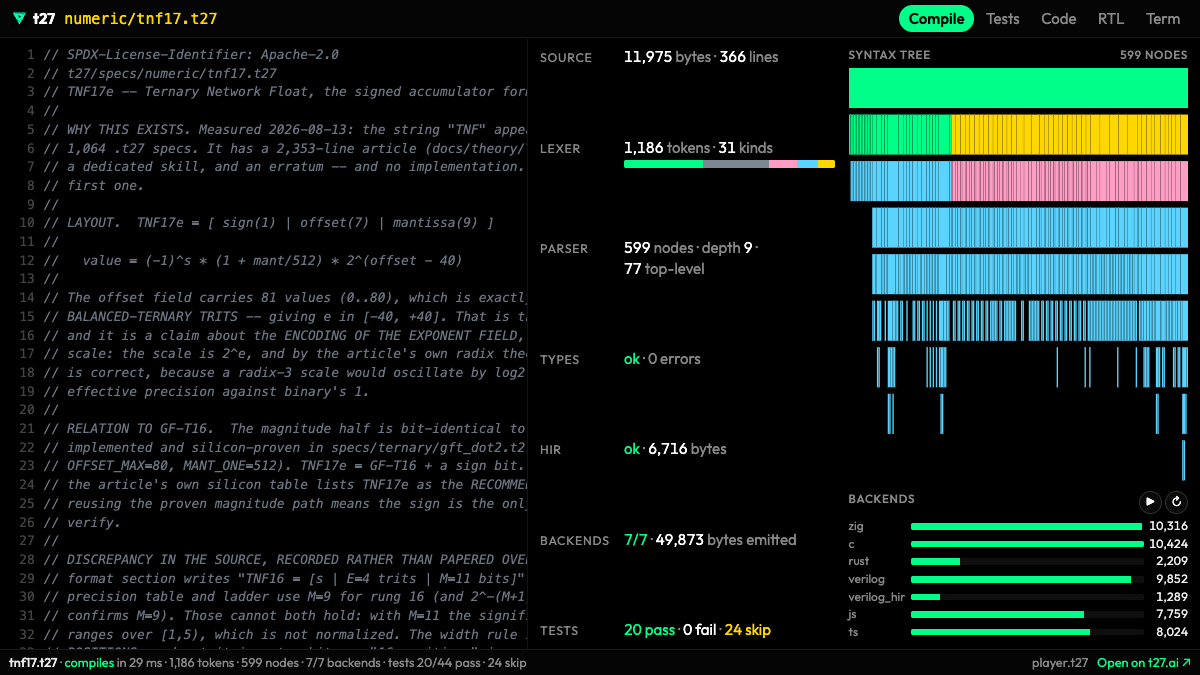
Task: Click the SYNTAX TREE heading
Action: coord(889,55)
